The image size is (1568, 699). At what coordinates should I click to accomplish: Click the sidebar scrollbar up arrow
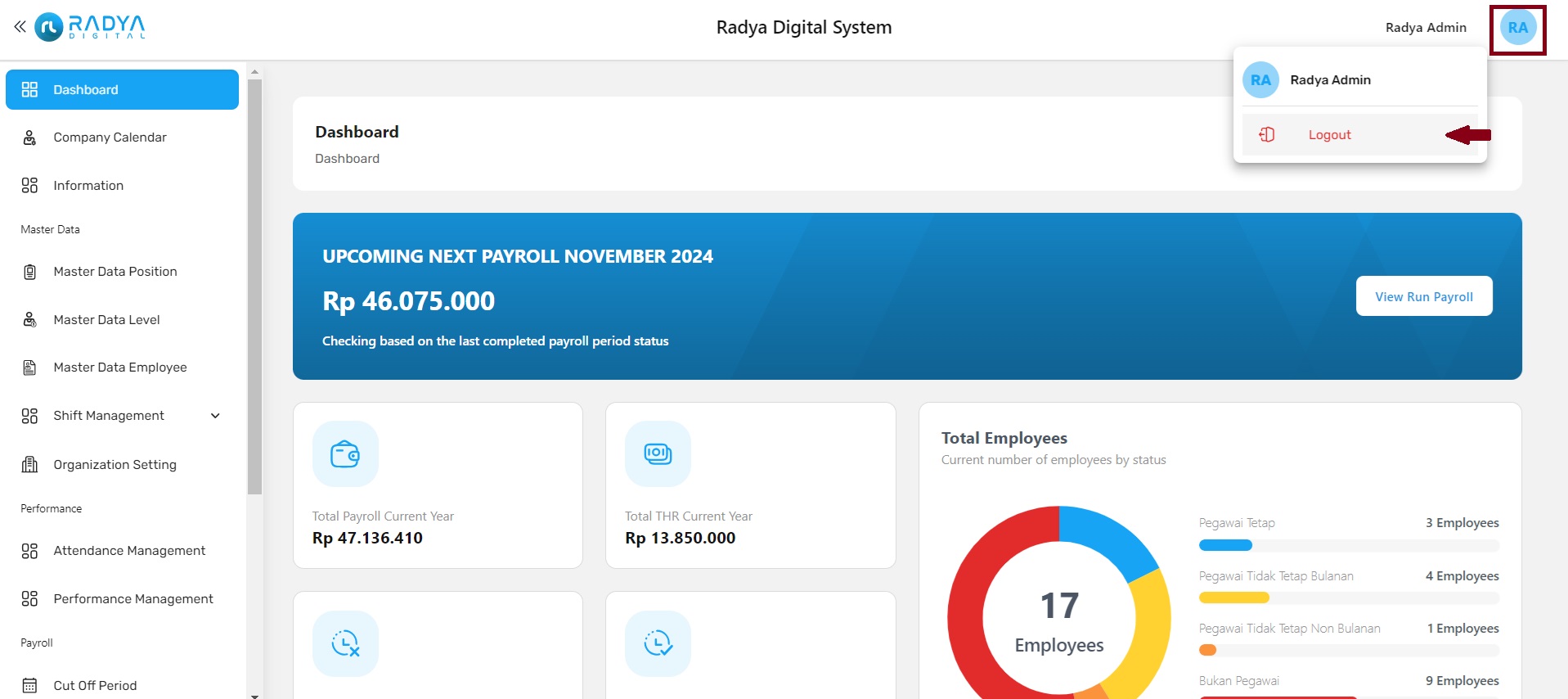(x=254, y=72)
